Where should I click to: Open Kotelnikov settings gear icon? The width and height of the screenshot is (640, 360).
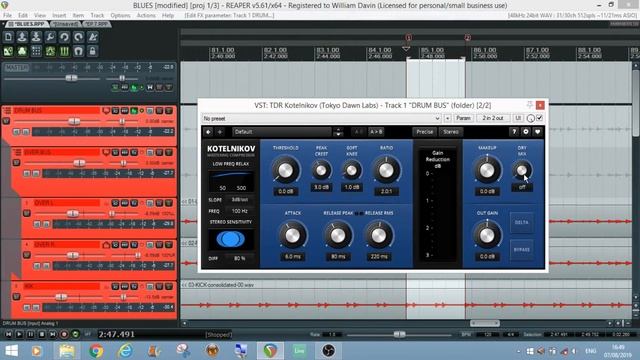526,132
